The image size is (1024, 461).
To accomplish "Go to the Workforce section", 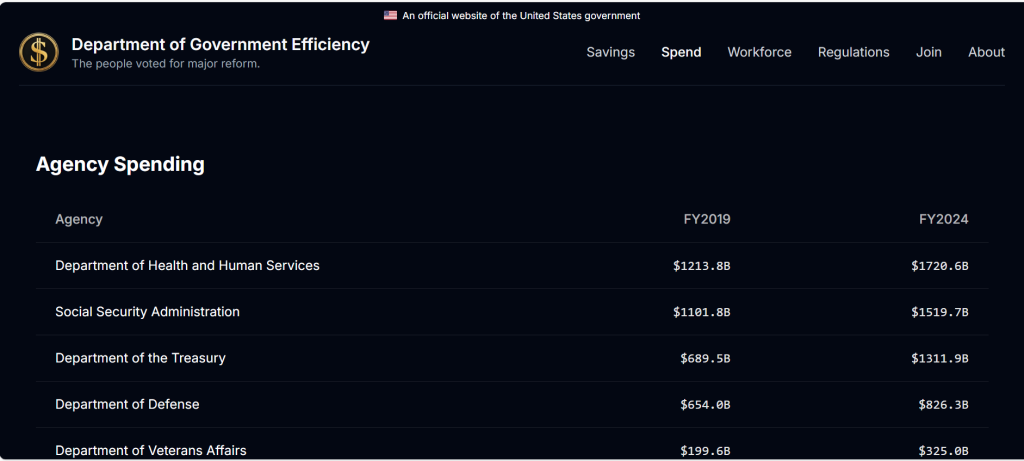I will click(759, 52).
